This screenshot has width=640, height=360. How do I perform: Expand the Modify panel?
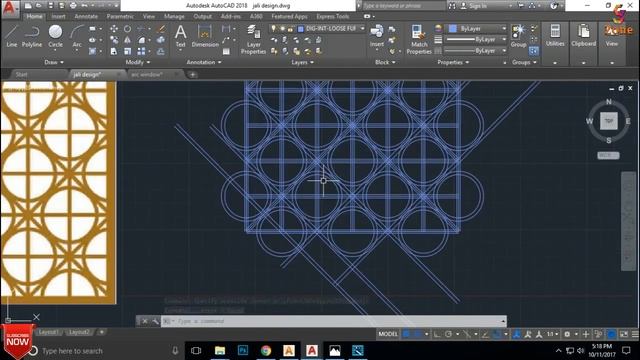(x=138, y=62)
